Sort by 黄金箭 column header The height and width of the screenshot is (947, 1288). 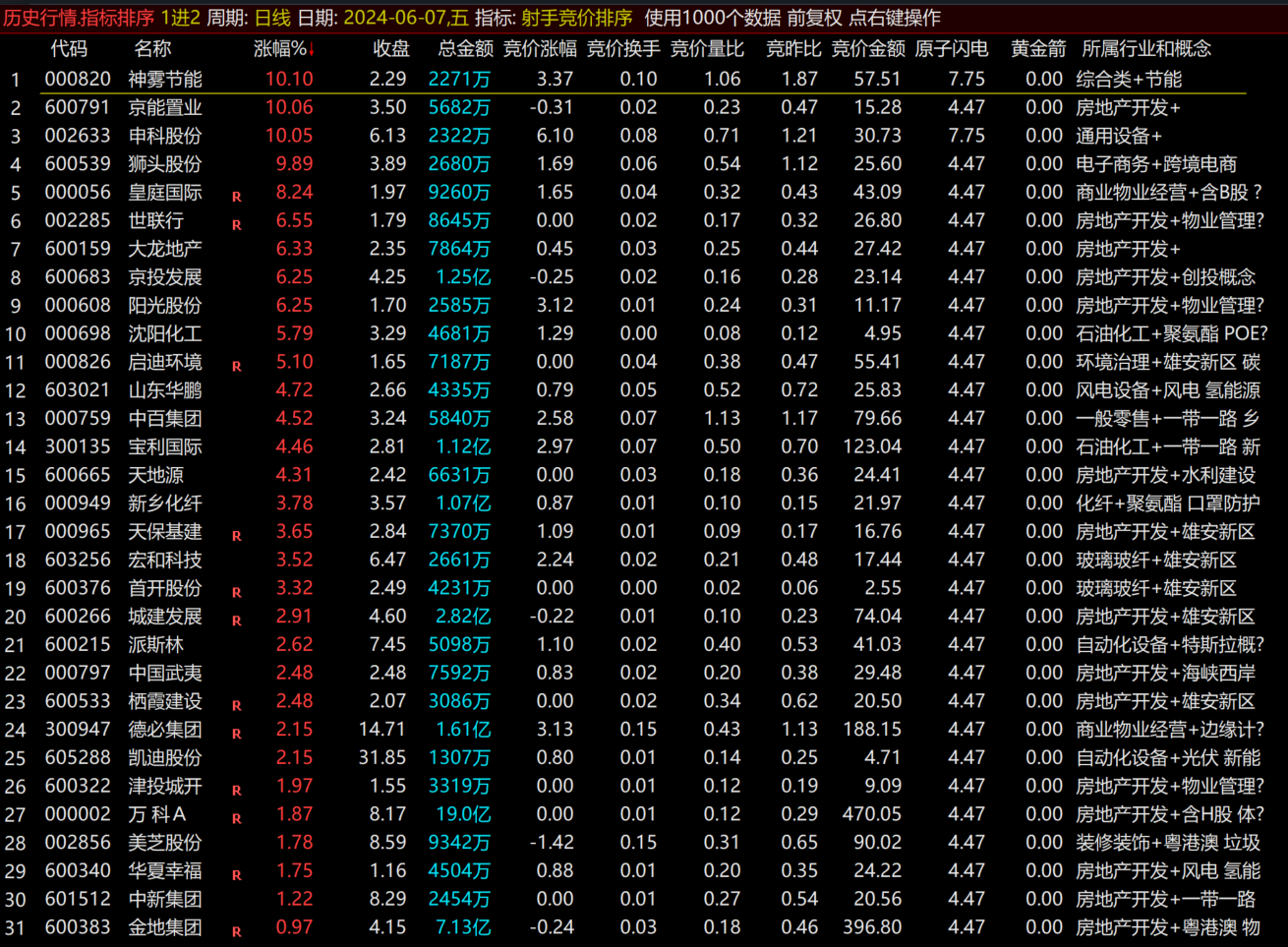coord(1038,48)
